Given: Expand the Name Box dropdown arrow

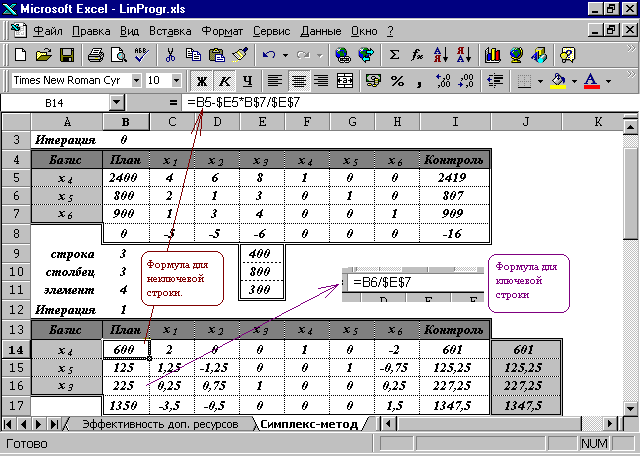Looking at the screenshot, I should pyautogui.click(x=116, y=102).
